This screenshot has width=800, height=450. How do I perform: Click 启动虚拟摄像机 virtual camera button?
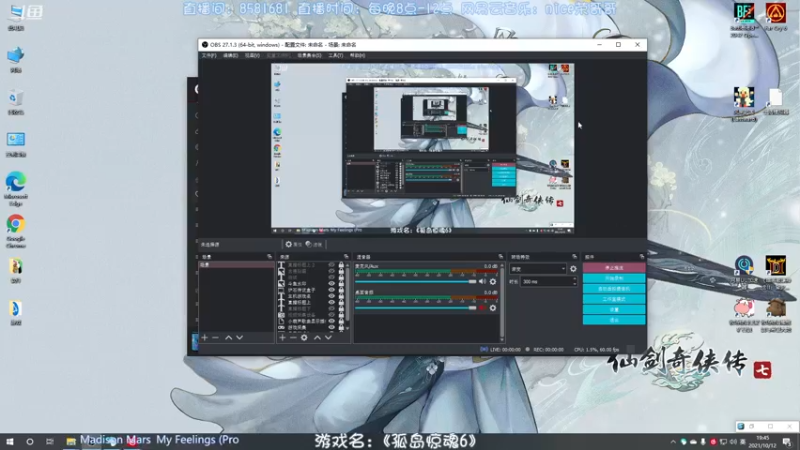(614, 289)
